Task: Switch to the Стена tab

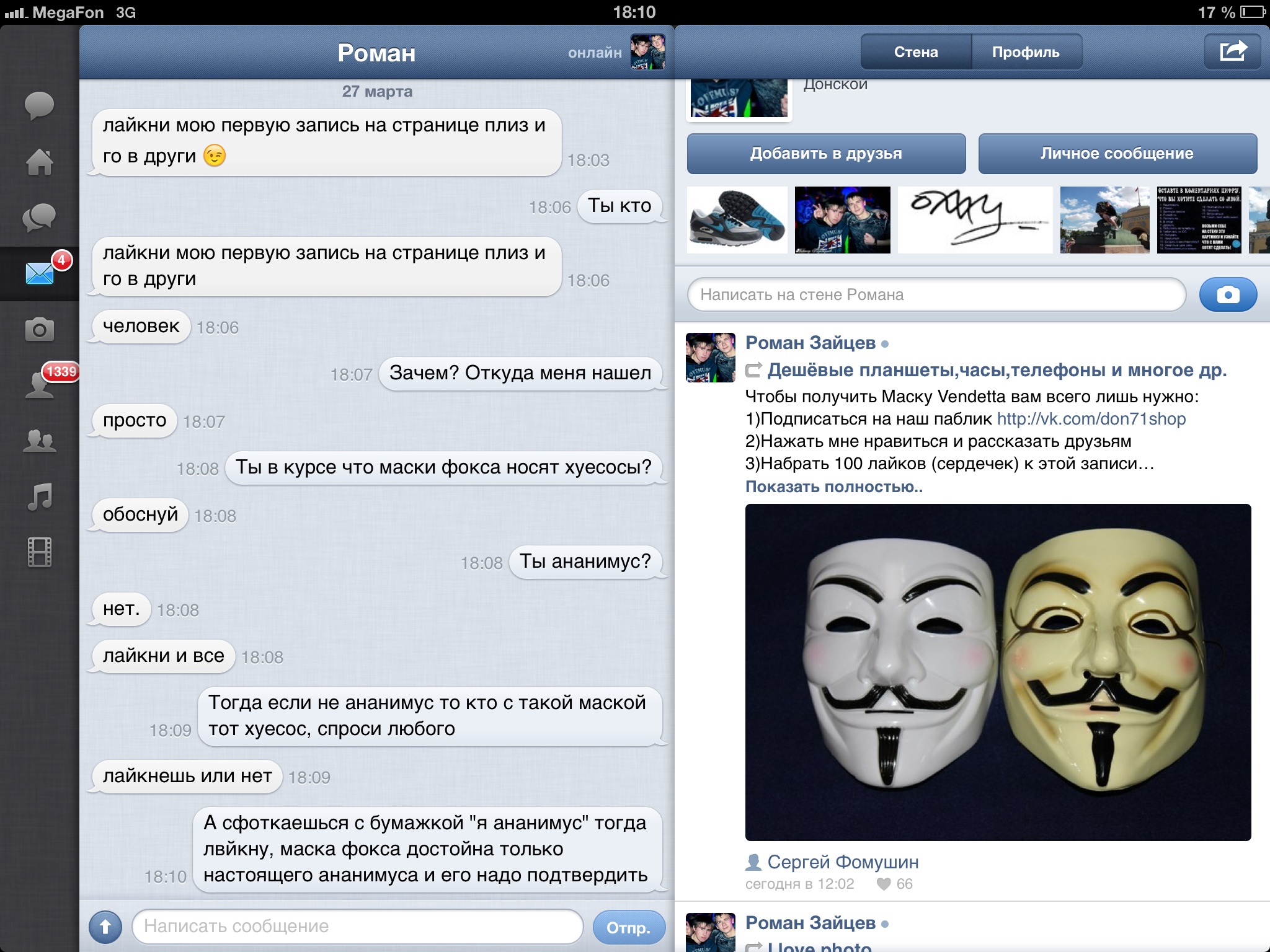Action: [915, 52]
